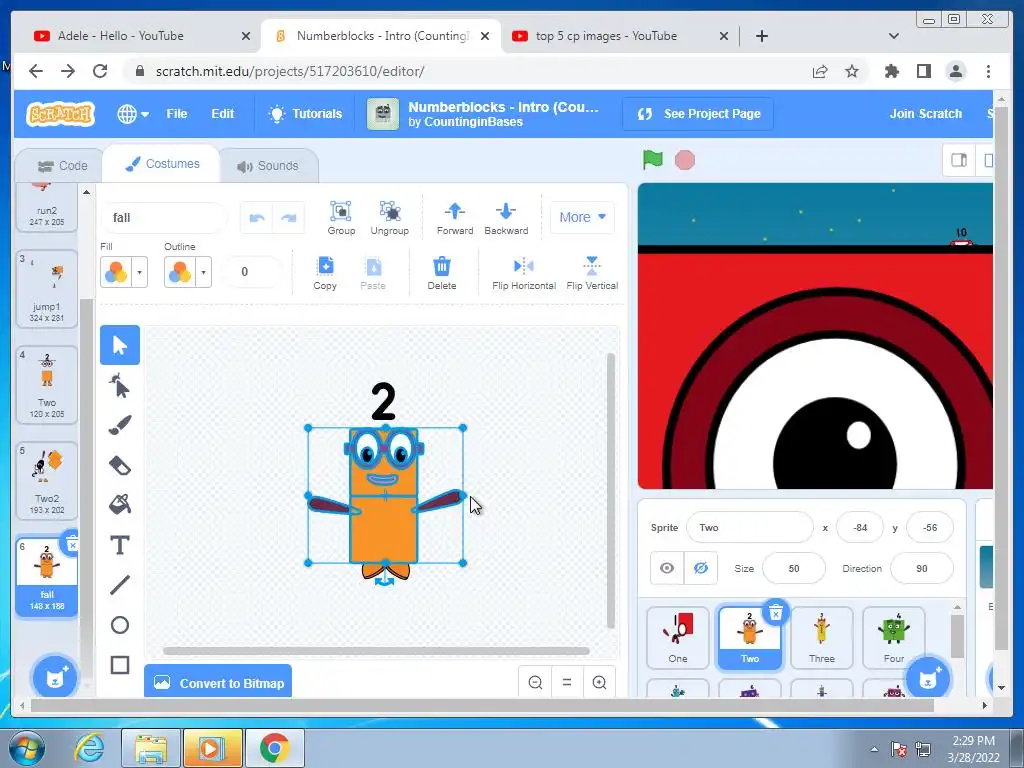Image resolution: width=1024 pixels, height=768 pixels.
Task: Open the language globe dropdown
Action: pyautogui.click(x=133, y=114)
